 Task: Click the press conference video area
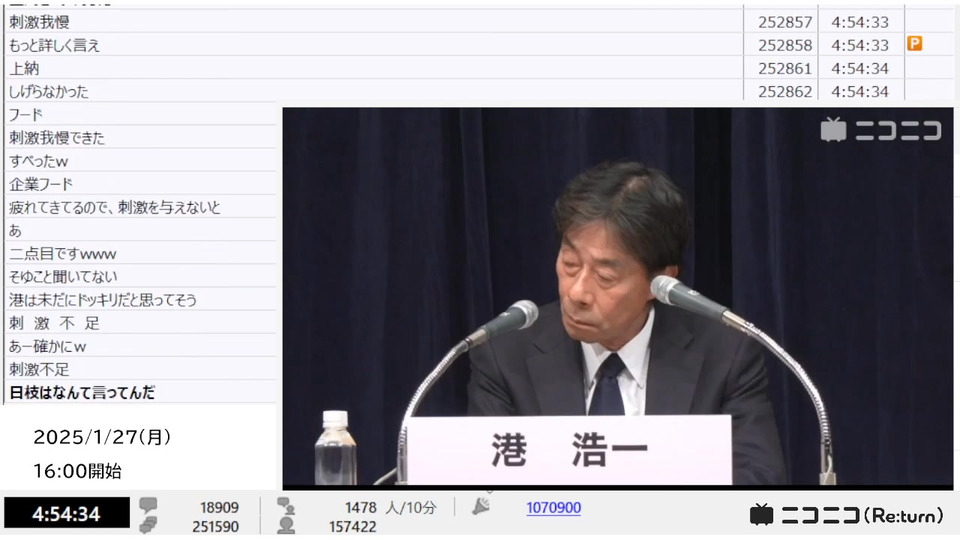tap(618, 297)
